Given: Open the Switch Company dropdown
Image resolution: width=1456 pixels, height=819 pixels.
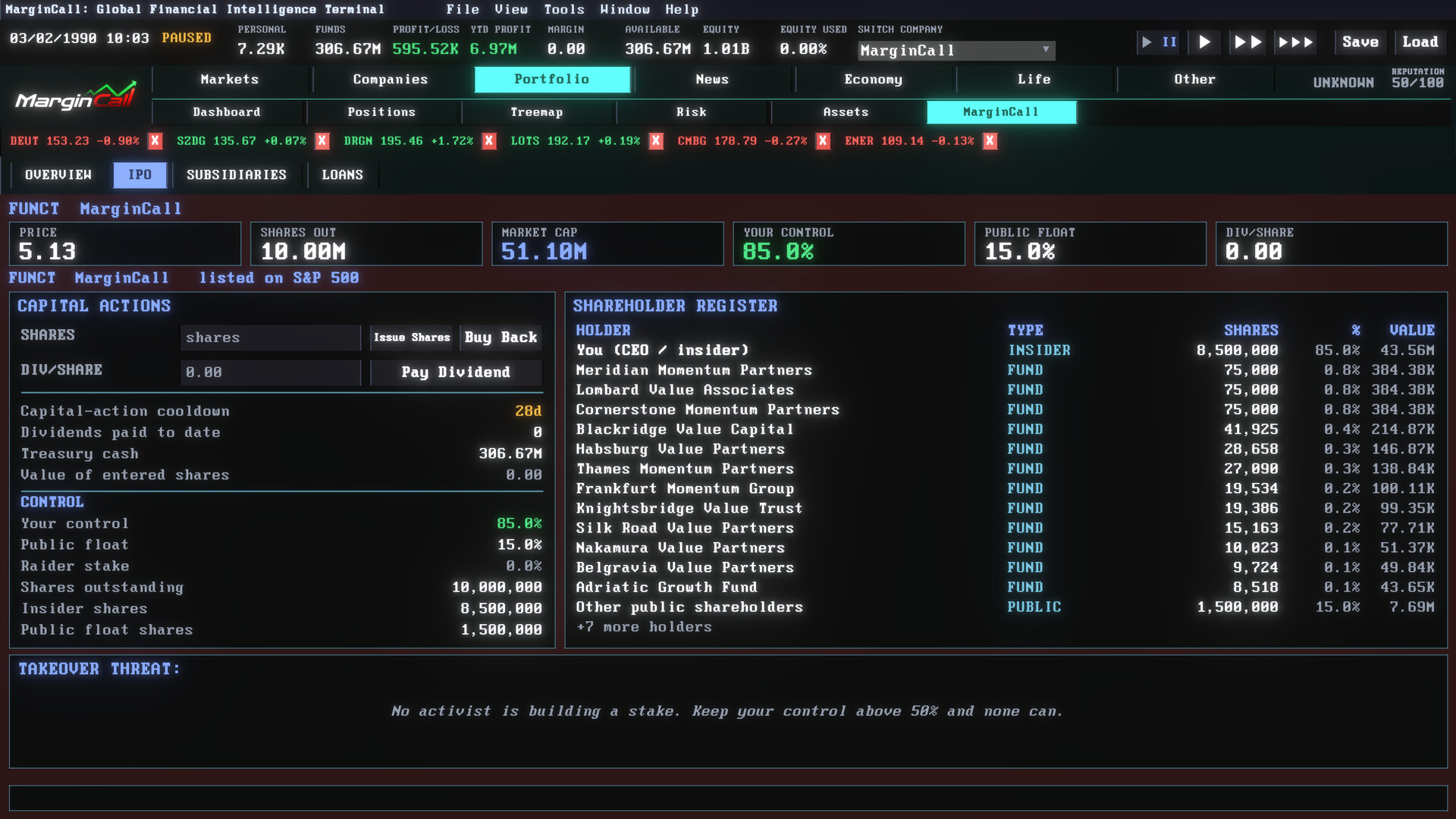Looking at the screenshot, I should pos(956,50).
